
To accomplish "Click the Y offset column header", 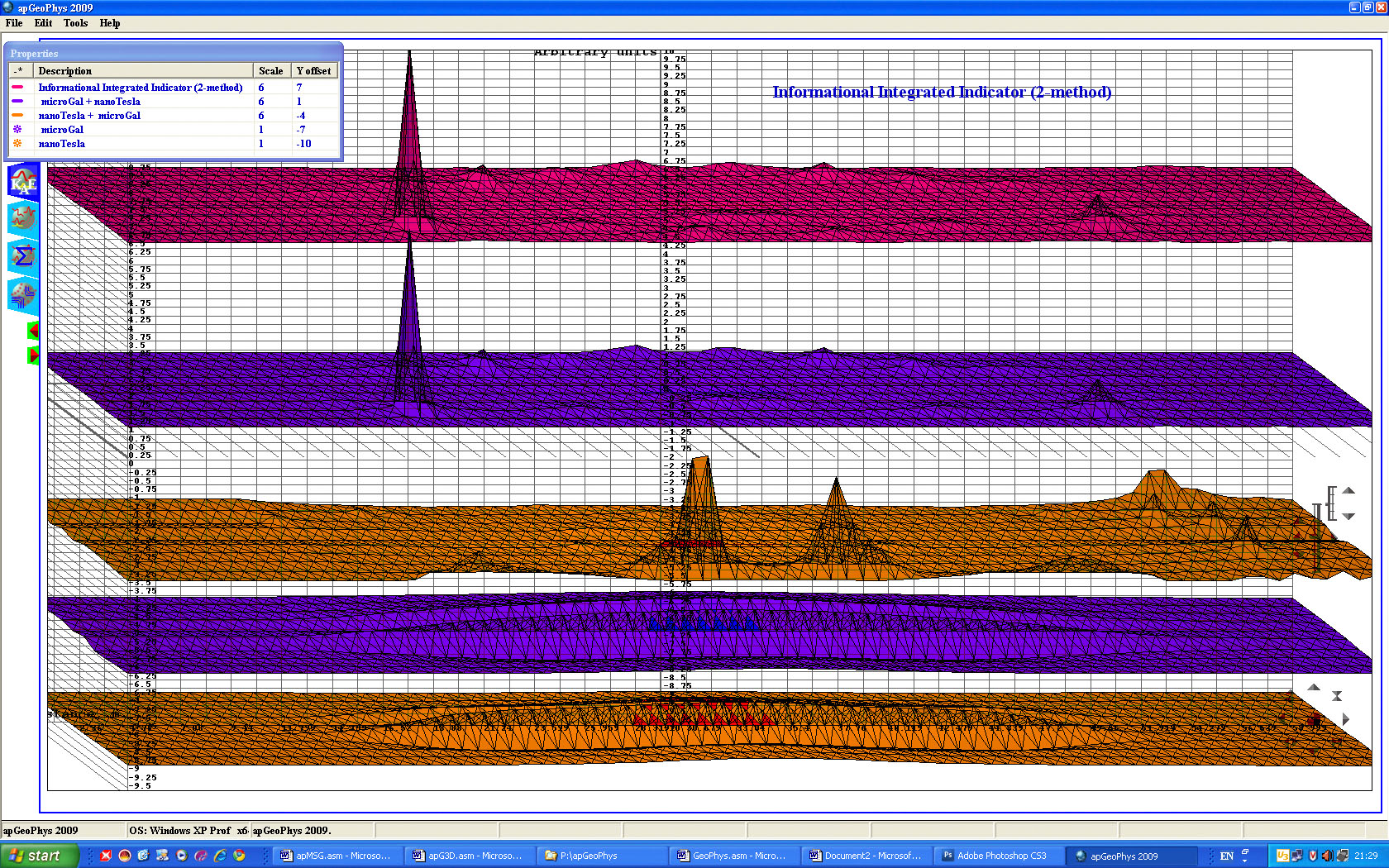I will (314, 71).
